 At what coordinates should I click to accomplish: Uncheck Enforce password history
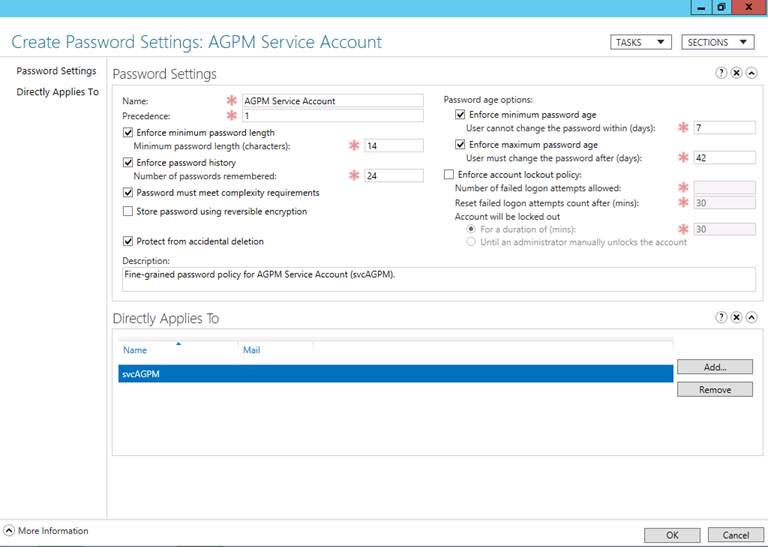click(x=127, y=162)
